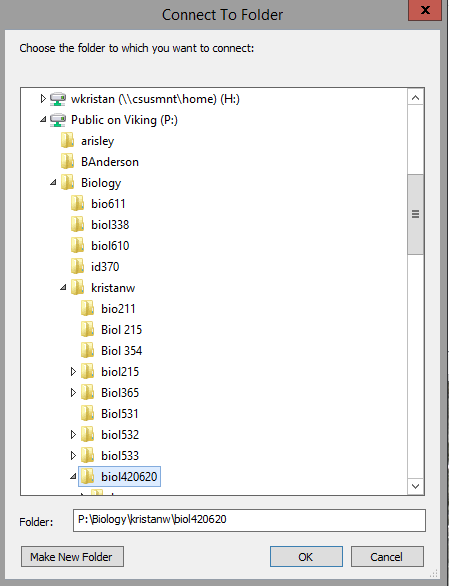Image resolution: width=449 pixels, height=586 pixels.
Task: Select the Biol 354 folder icon
Action: [x=87, y=351]
